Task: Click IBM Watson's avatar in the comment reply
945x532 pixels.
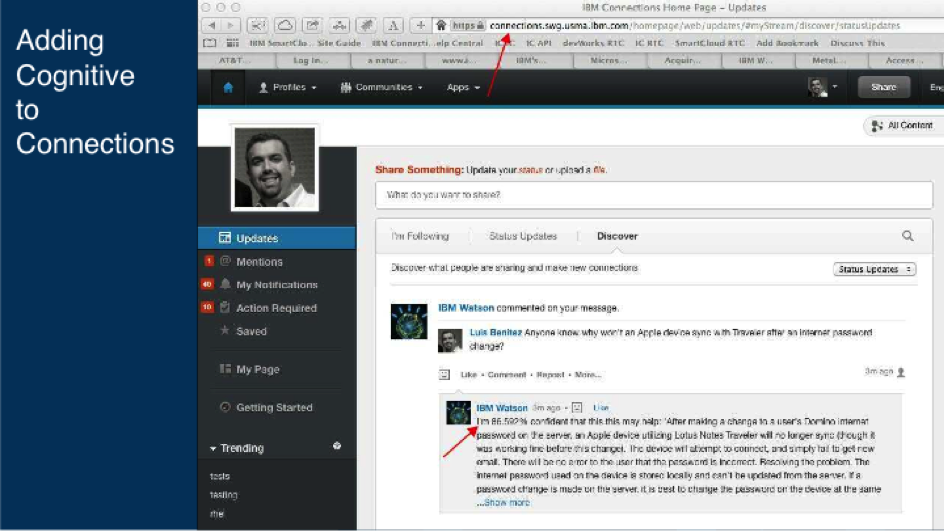Action: point(458,413)
